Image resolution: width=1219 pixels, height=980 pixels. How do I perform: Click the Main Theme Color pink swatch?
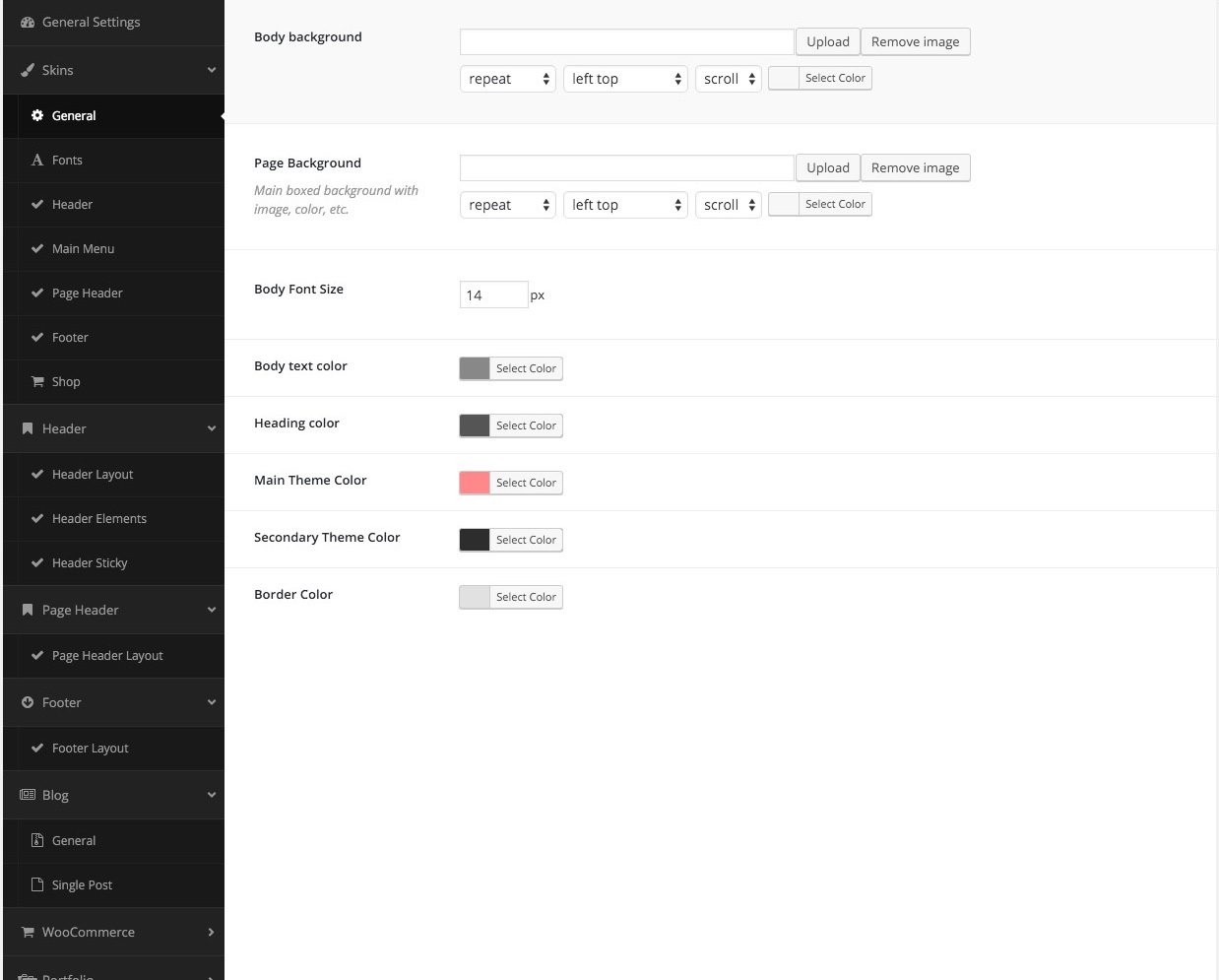[x=475, y=483]
